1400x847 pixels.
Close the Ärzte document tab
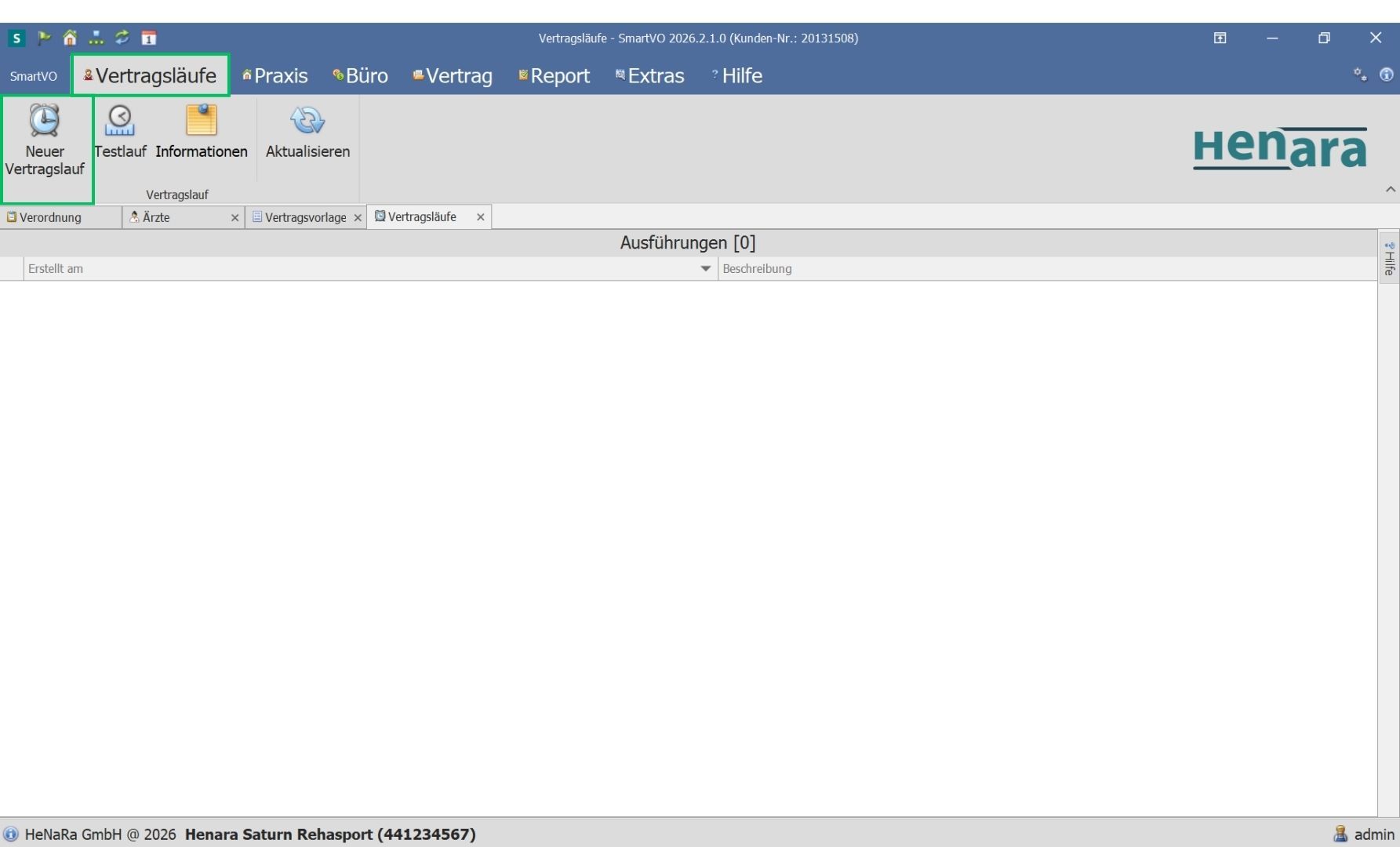pyautogui.click(x=235, y=218)
